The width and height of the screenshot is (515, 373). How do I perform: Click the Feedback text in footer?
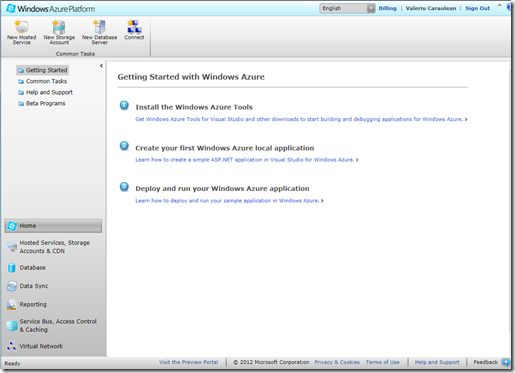pyautogui.click(x=485, y=362)
